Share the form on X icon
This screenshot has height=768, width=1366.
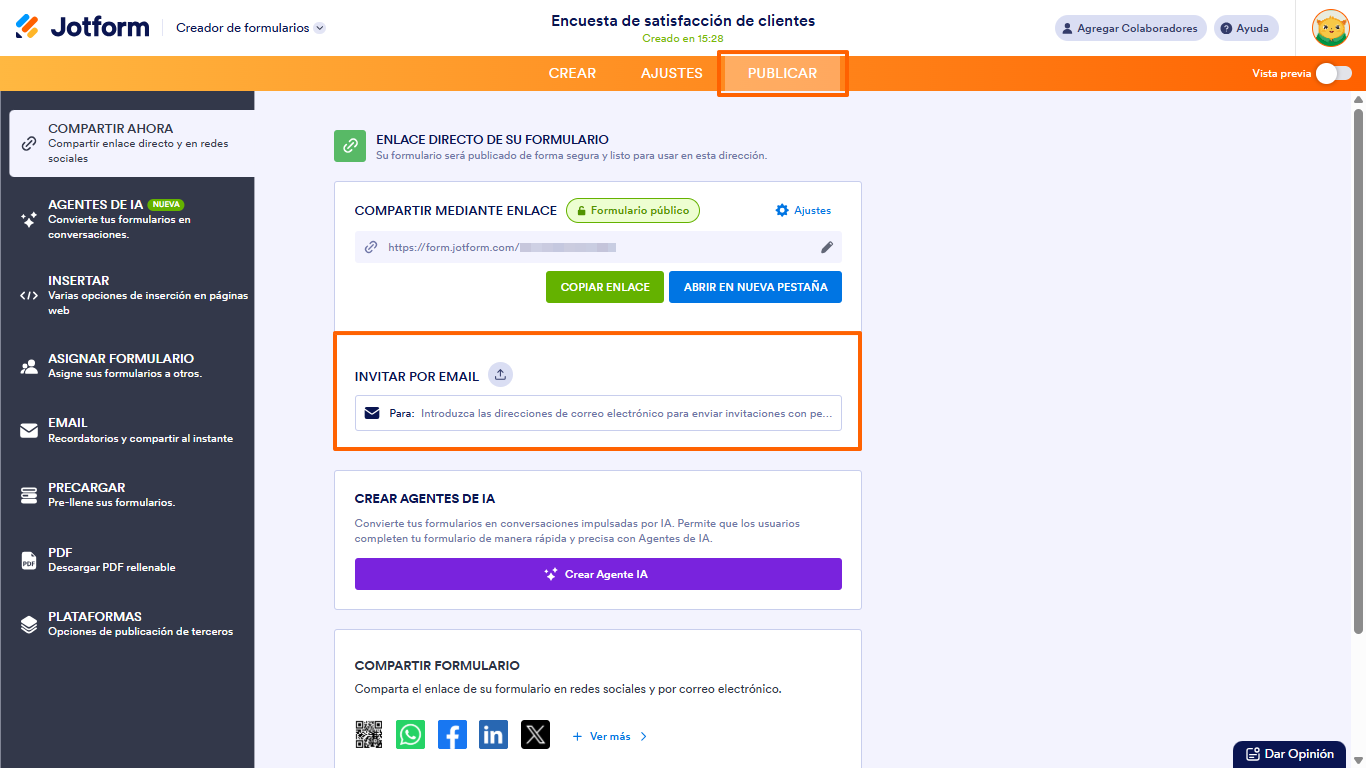tap(535, 735)
